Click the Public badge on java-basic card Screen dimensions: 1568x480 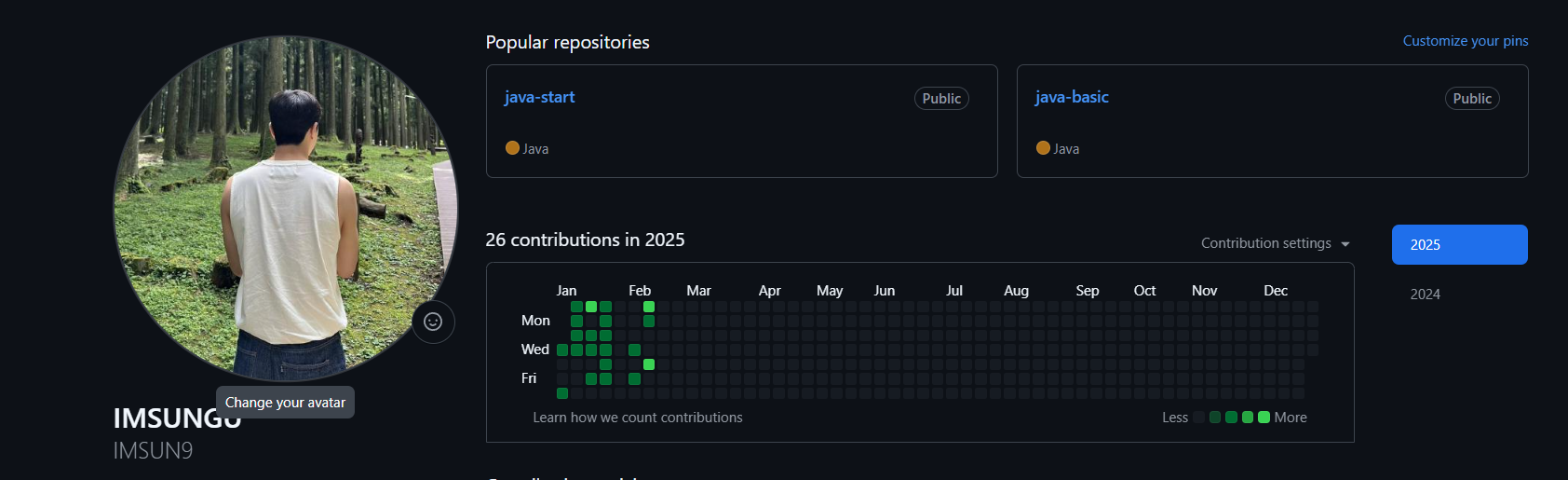[1472, 99]
